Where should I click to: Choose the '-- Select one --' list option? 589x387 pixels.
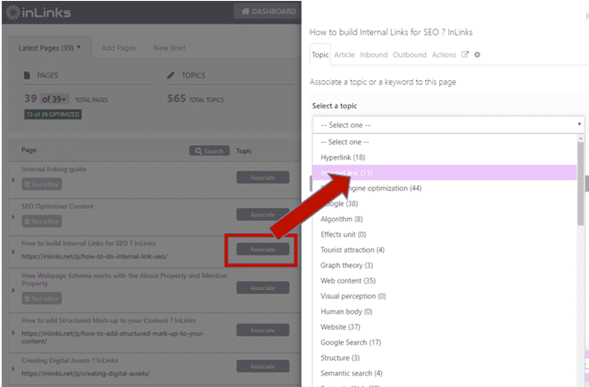tap(445, 142)
